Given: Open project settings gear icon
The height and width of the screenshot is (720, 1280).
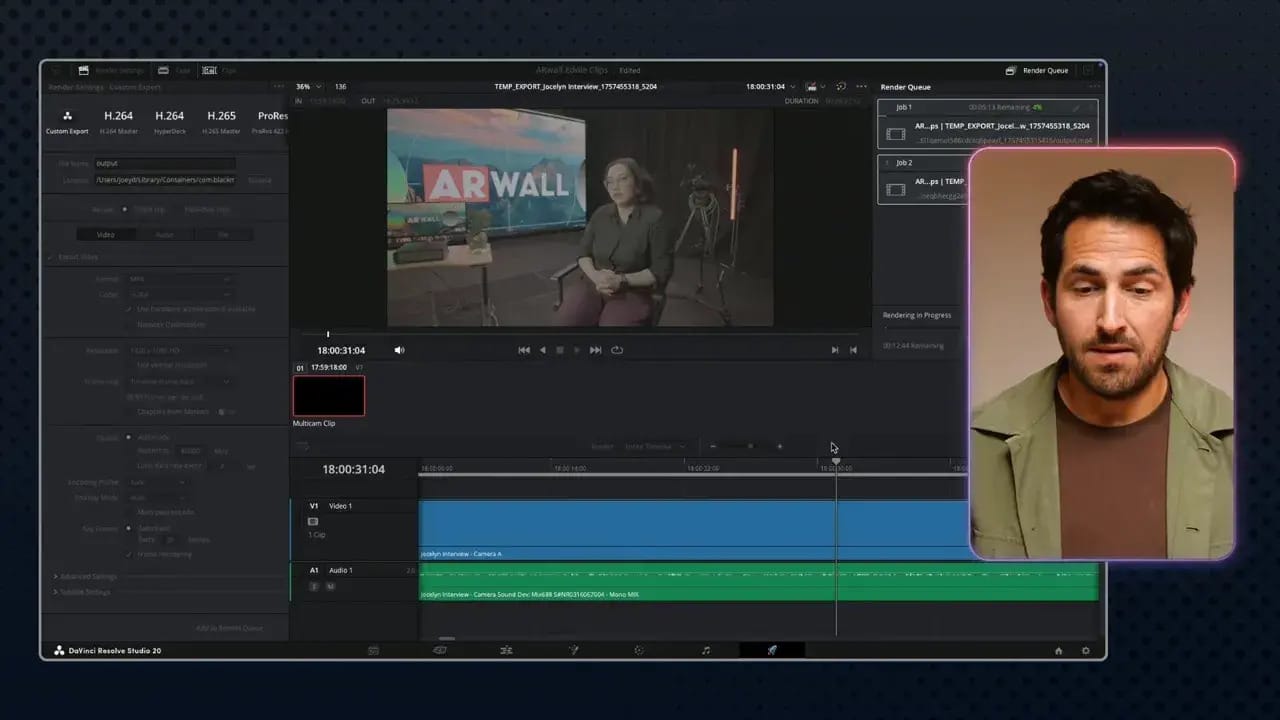Looking at the screenshot, I should click(1085, 650).
